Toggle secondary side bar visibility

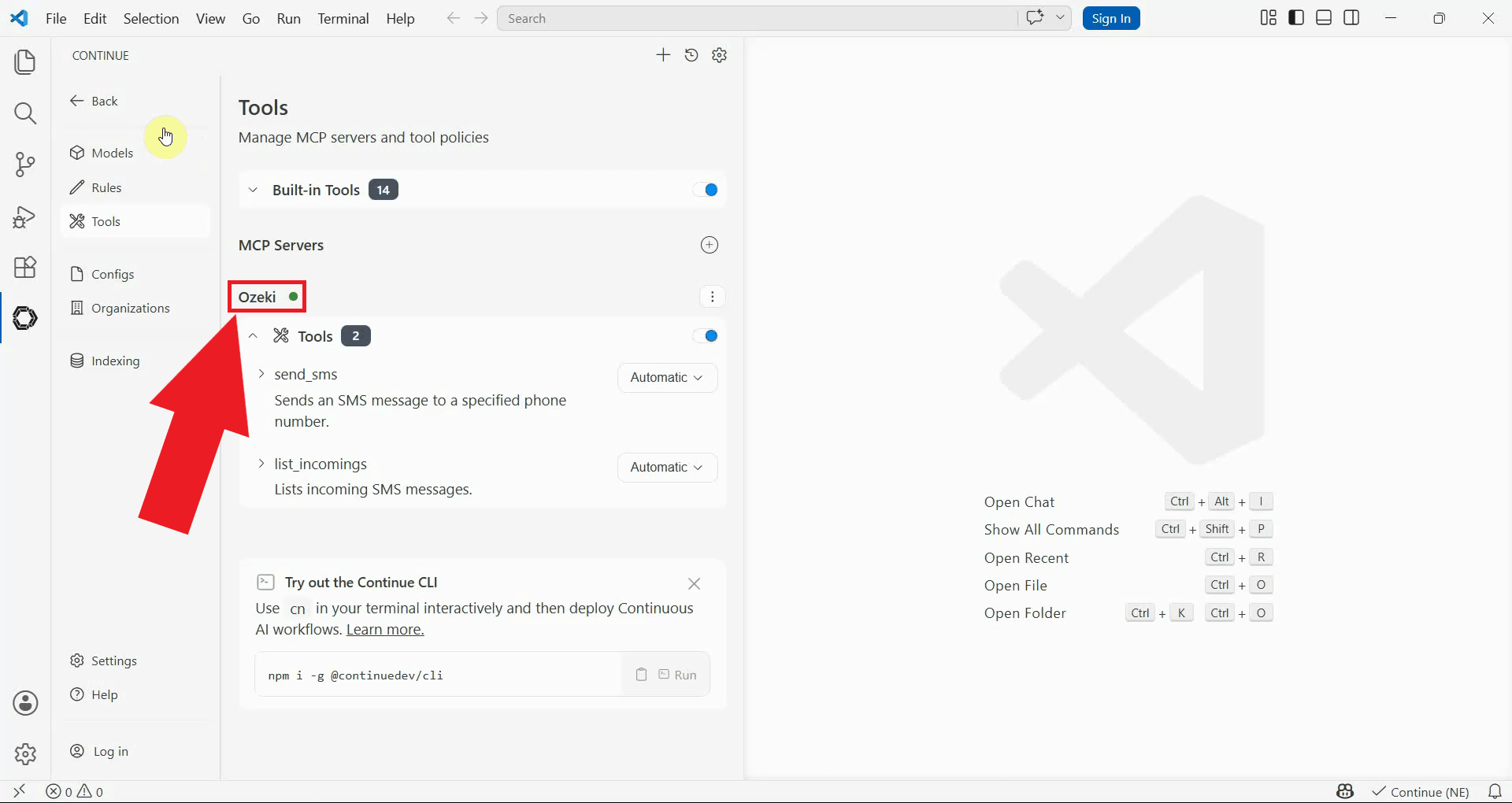click(x=1351, y=18)
